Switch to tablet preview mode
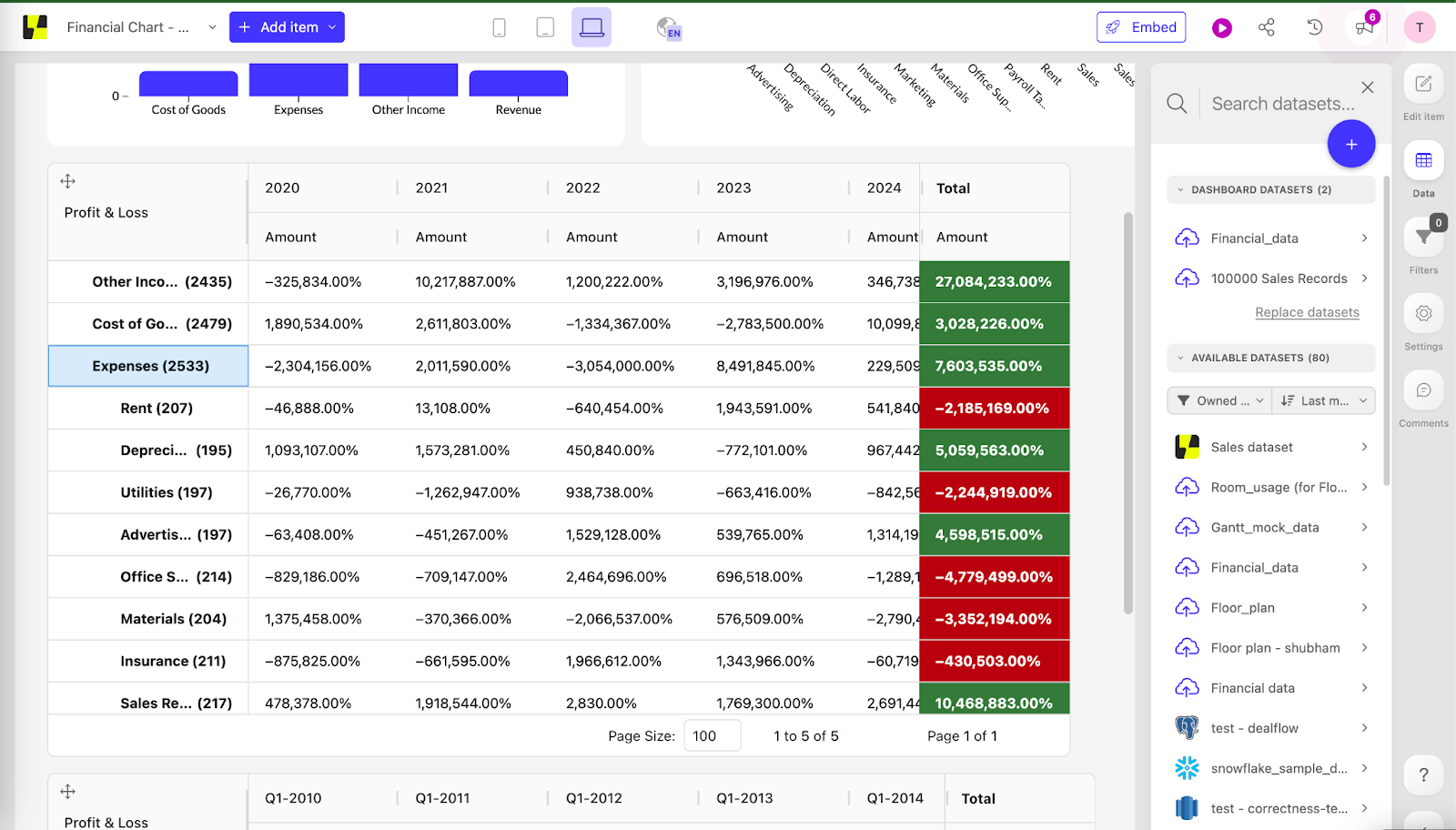Image resolution: width=1456 pixels, height=830 pixels. (x=545, y=27)
